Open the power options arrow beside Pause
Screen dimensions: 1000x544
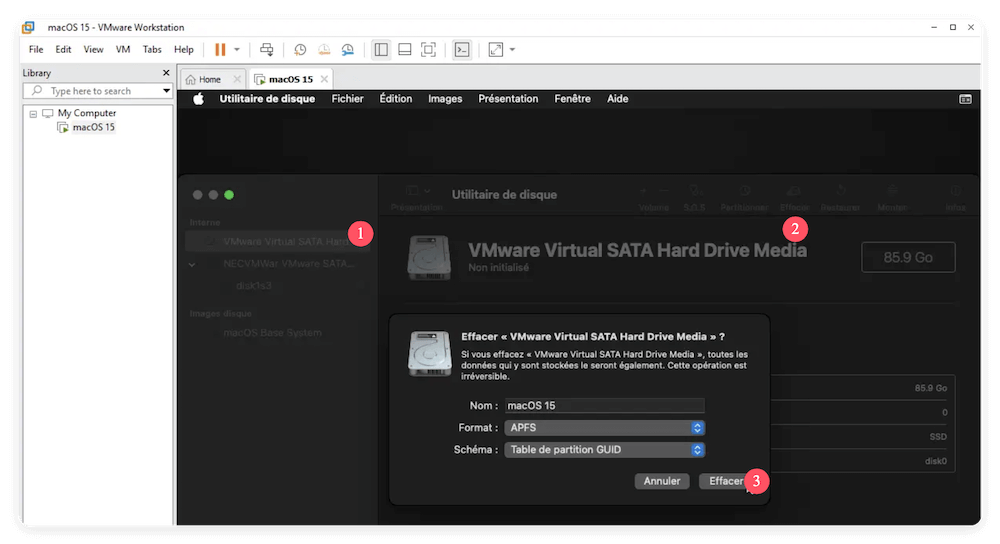point(237,50)
